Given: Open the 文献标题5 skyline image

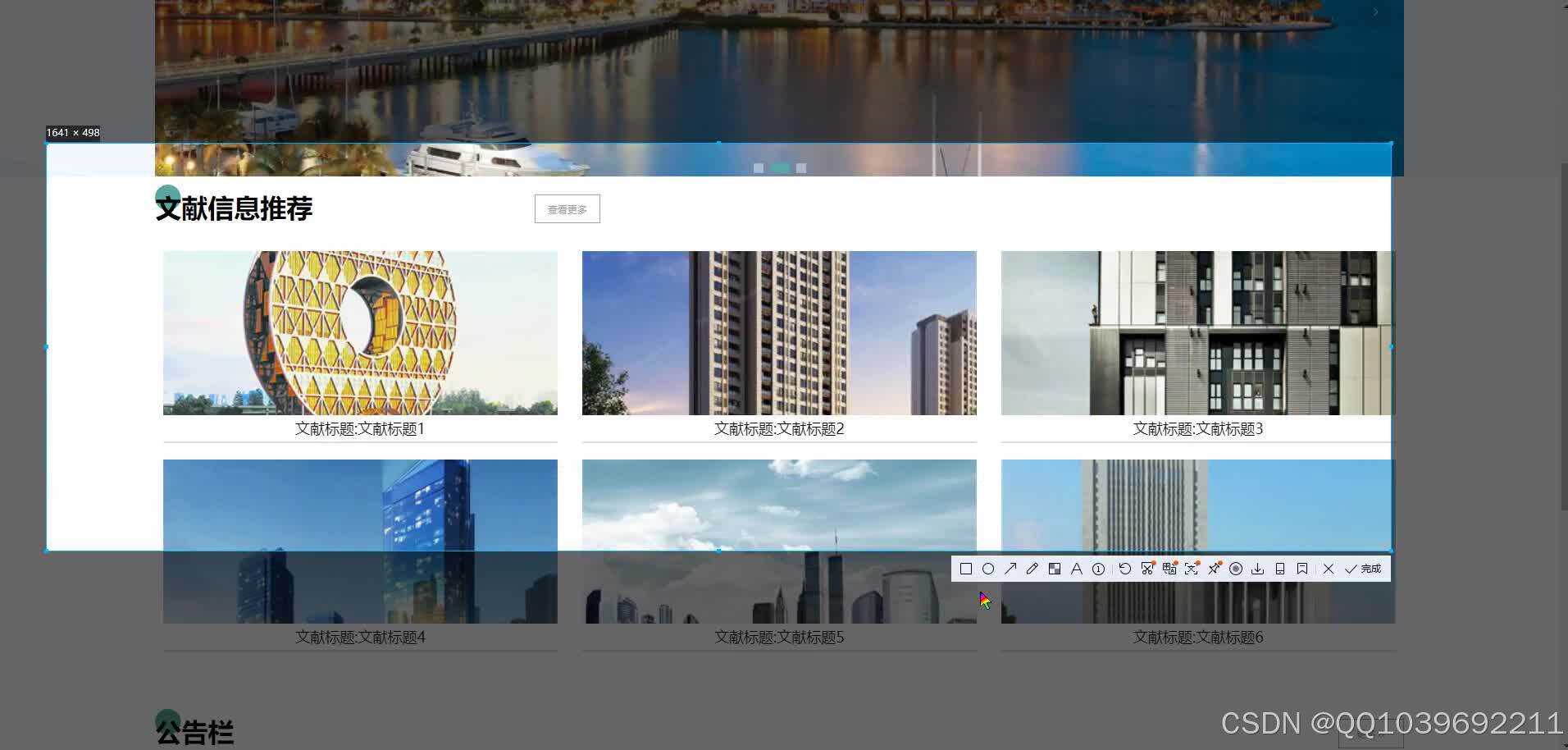Looking at the screenshot, I should (779, 542).
